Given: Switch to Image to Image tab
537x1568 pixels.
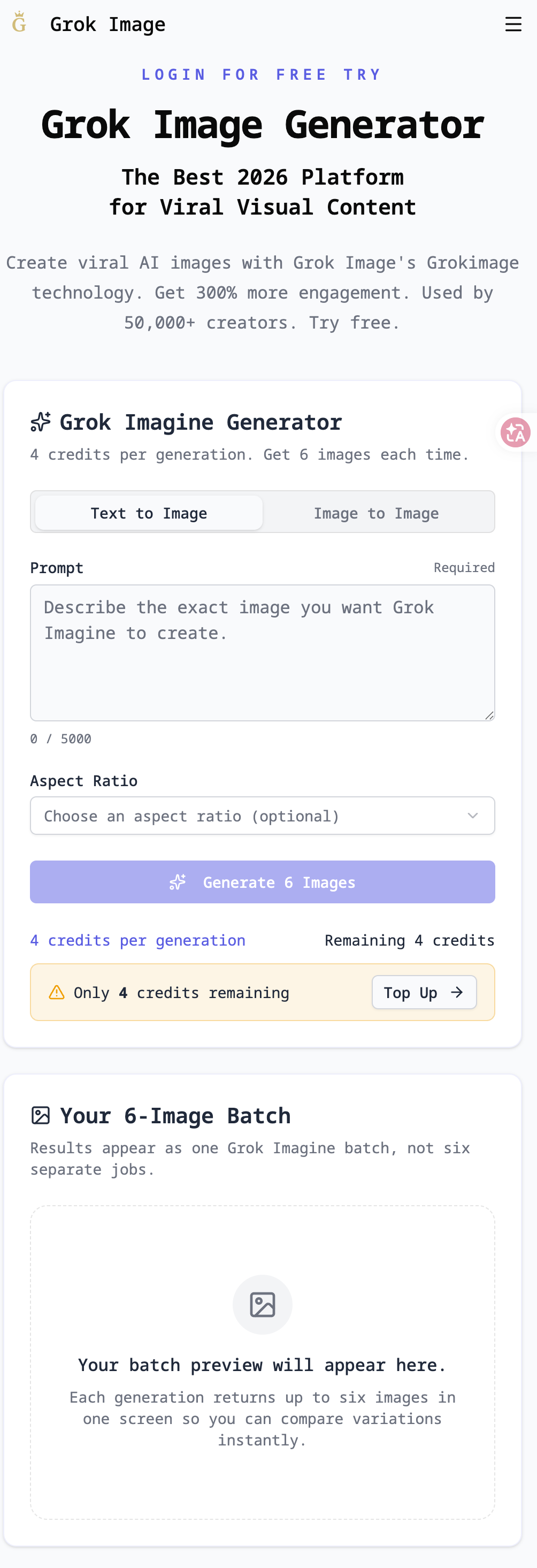Looking at the screenshot, I should click(376, 513).
